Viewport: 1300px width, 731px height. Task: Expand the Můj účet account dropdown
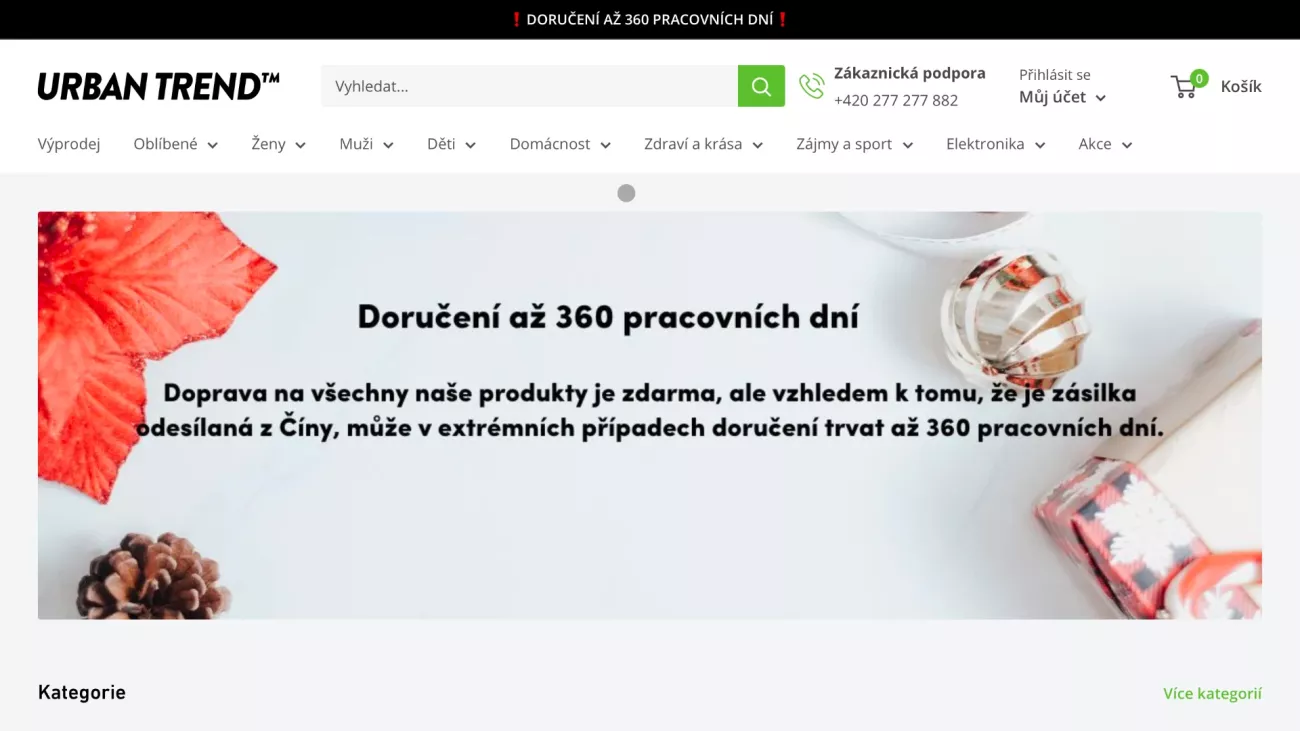1062,97
